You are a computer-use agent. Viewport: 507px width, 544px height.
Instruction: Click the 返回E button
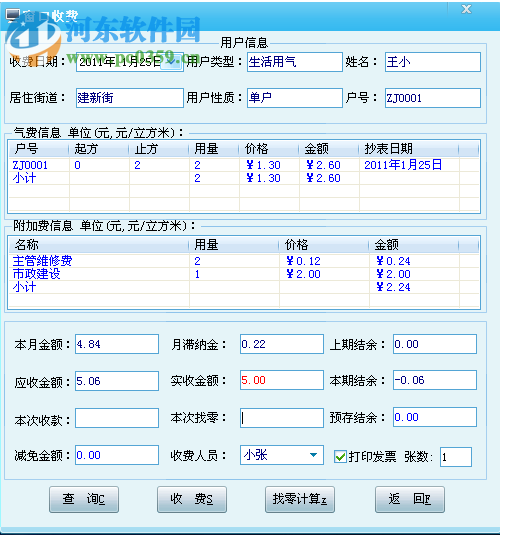coord(409,499)
